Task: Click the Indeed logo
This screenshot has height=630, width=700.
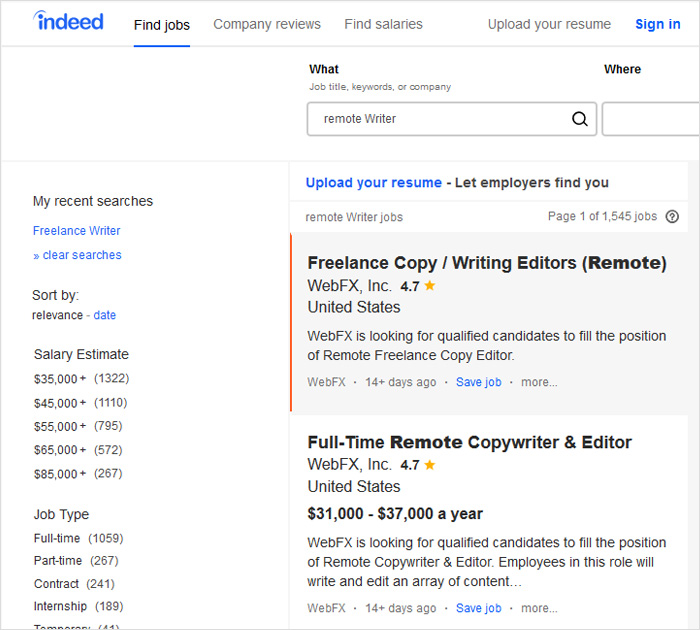Action: coord(68,21)
